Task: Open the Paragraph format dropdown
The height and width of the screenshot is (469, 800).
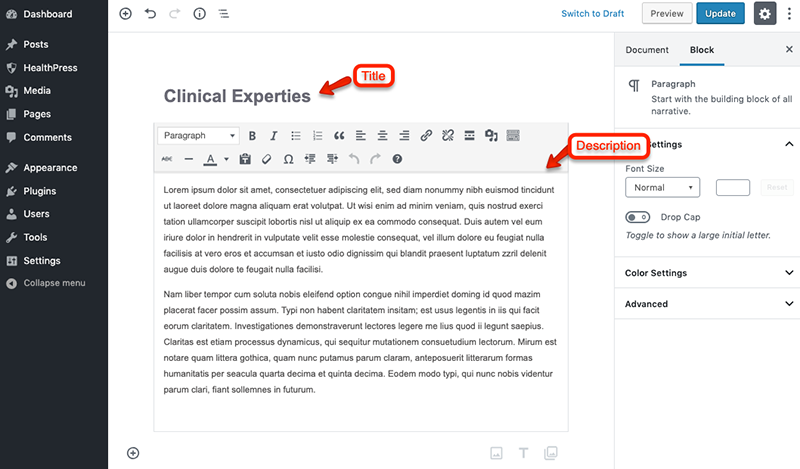Action: [x=199, y=136]
